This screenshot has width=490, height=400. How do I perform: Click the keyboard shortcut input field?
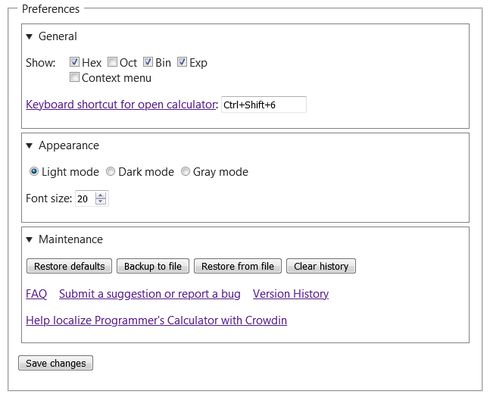pos(264,105)
